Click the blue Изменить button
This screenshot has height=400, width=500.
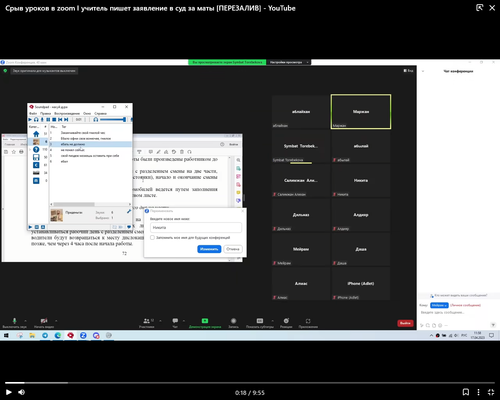tap(209, 249)
